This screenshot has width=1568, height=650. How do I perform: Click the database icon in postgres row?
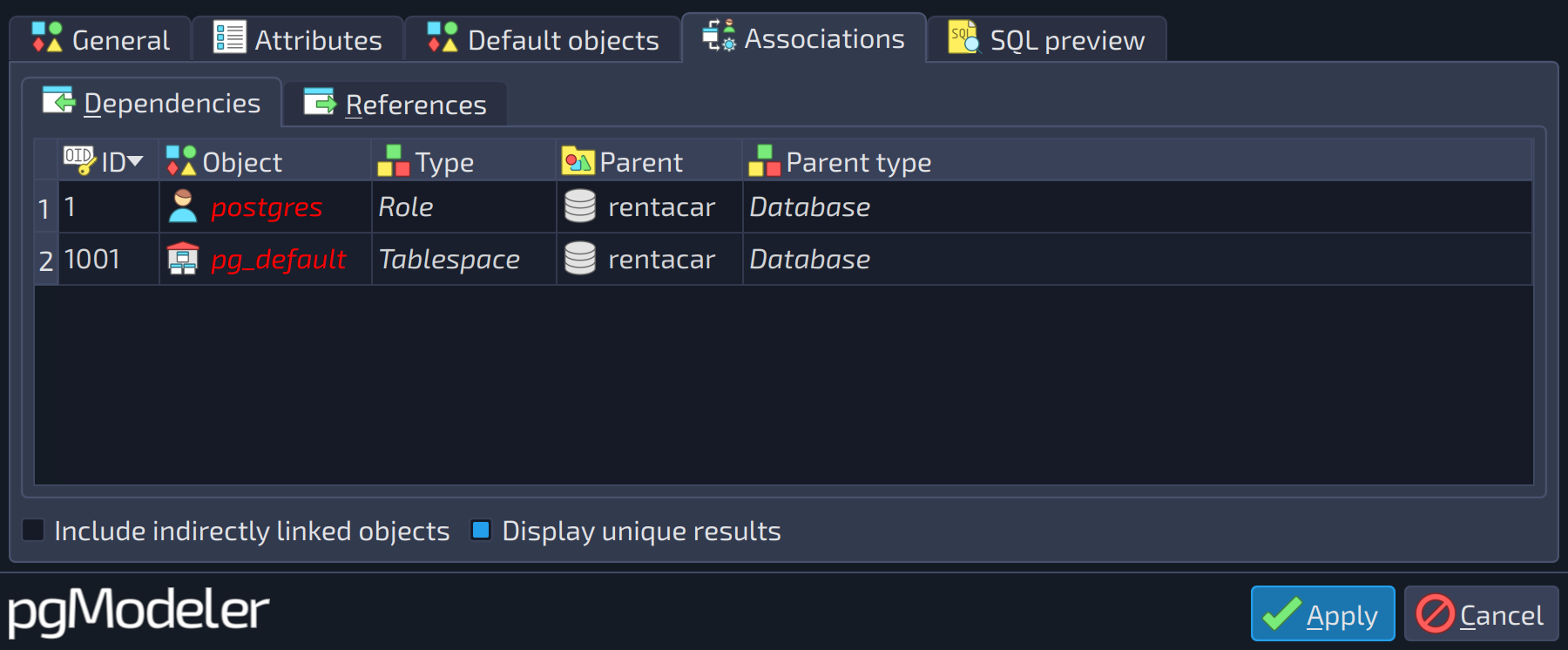pyautogui.click(x=580, y=207)
